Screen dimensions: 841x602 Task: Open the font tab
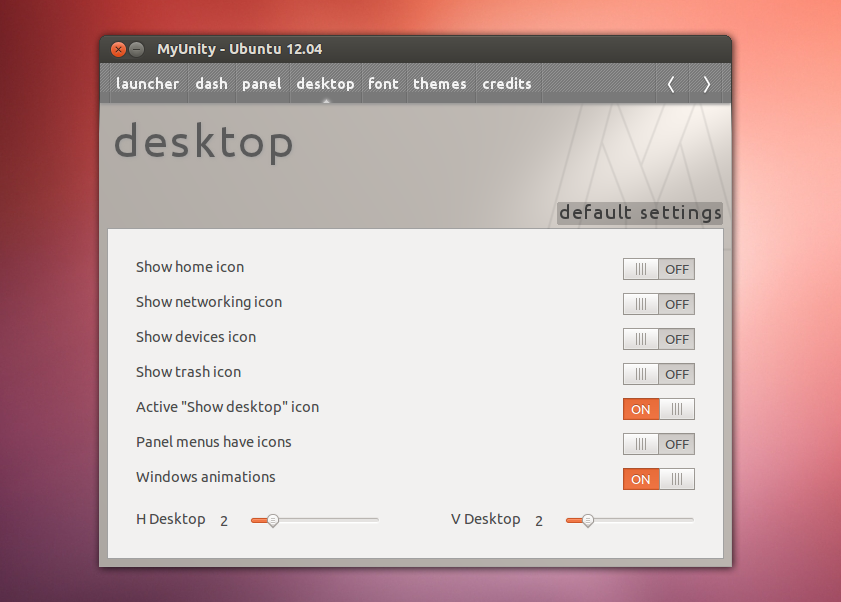click(x=383, y=84)
